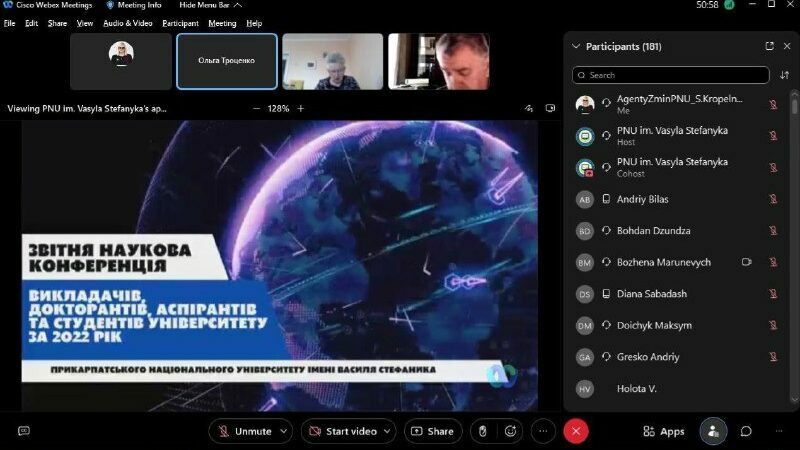Open the Unmute audio options arrow

click(284, 431)
